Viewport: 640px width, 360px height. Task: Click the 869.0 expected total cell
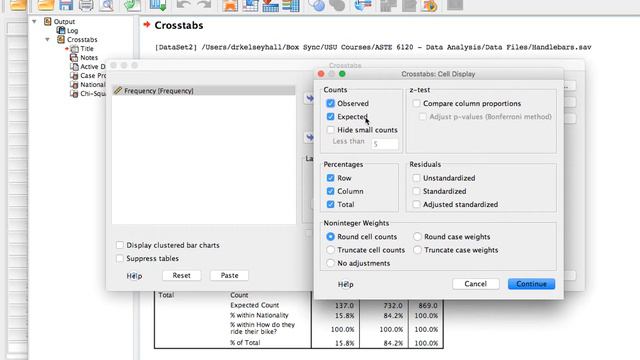(x=427, y=305)
